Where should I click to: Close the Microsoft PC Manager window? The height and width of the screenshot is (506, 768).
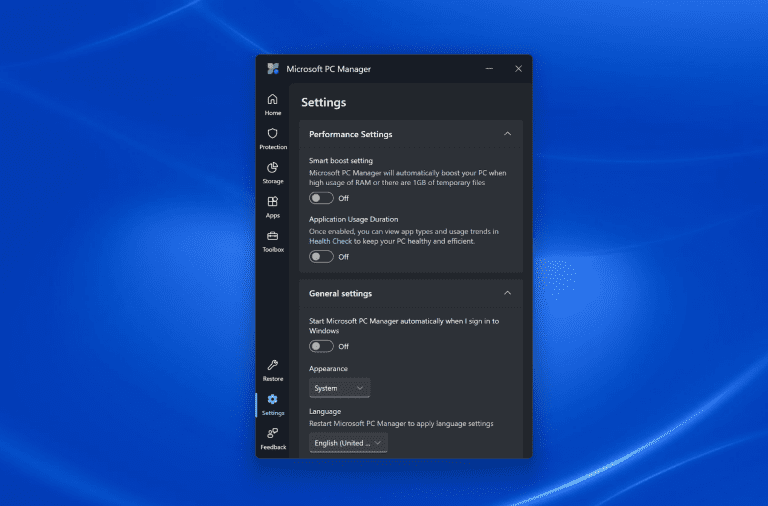(518, 69)
